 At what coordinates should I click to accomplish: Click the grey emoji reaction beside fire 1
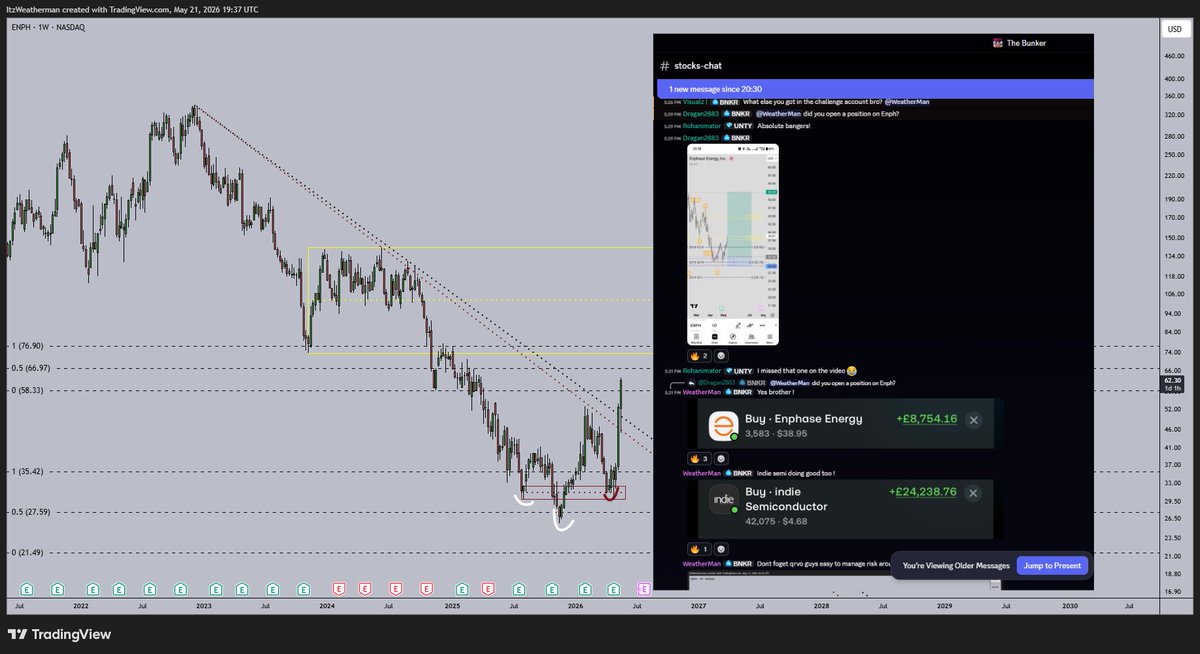point(721,548)
